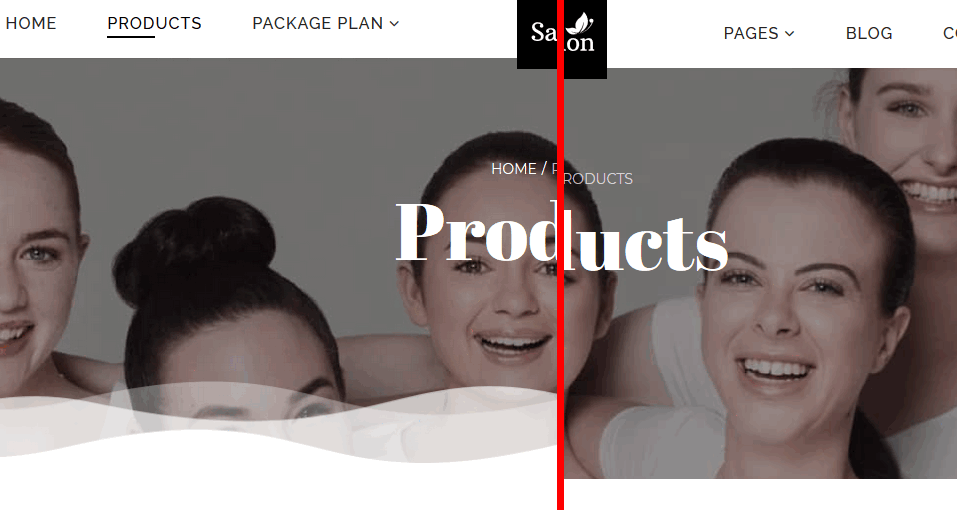Viewport: 957px width, 510px height.
Task: Go to the HOME navigation link
Action: pyautogui.click(x=31, y=23)
